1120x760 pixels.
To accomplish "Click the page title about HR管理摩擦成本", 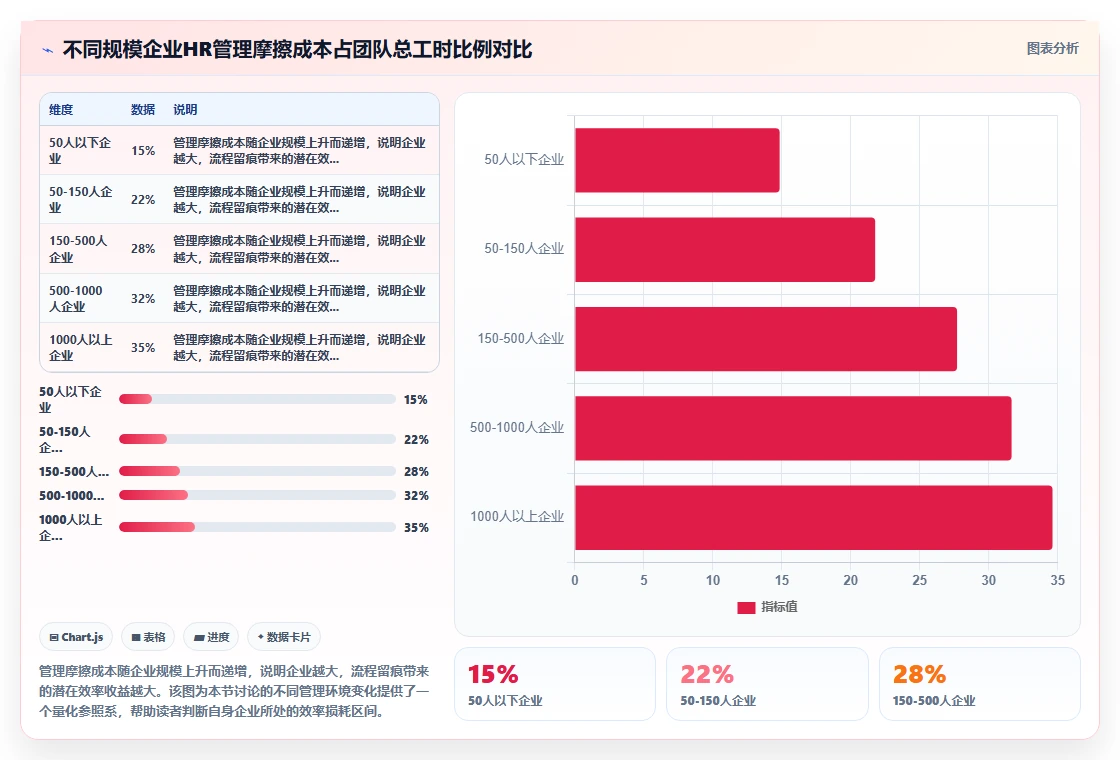I will 297,50.
